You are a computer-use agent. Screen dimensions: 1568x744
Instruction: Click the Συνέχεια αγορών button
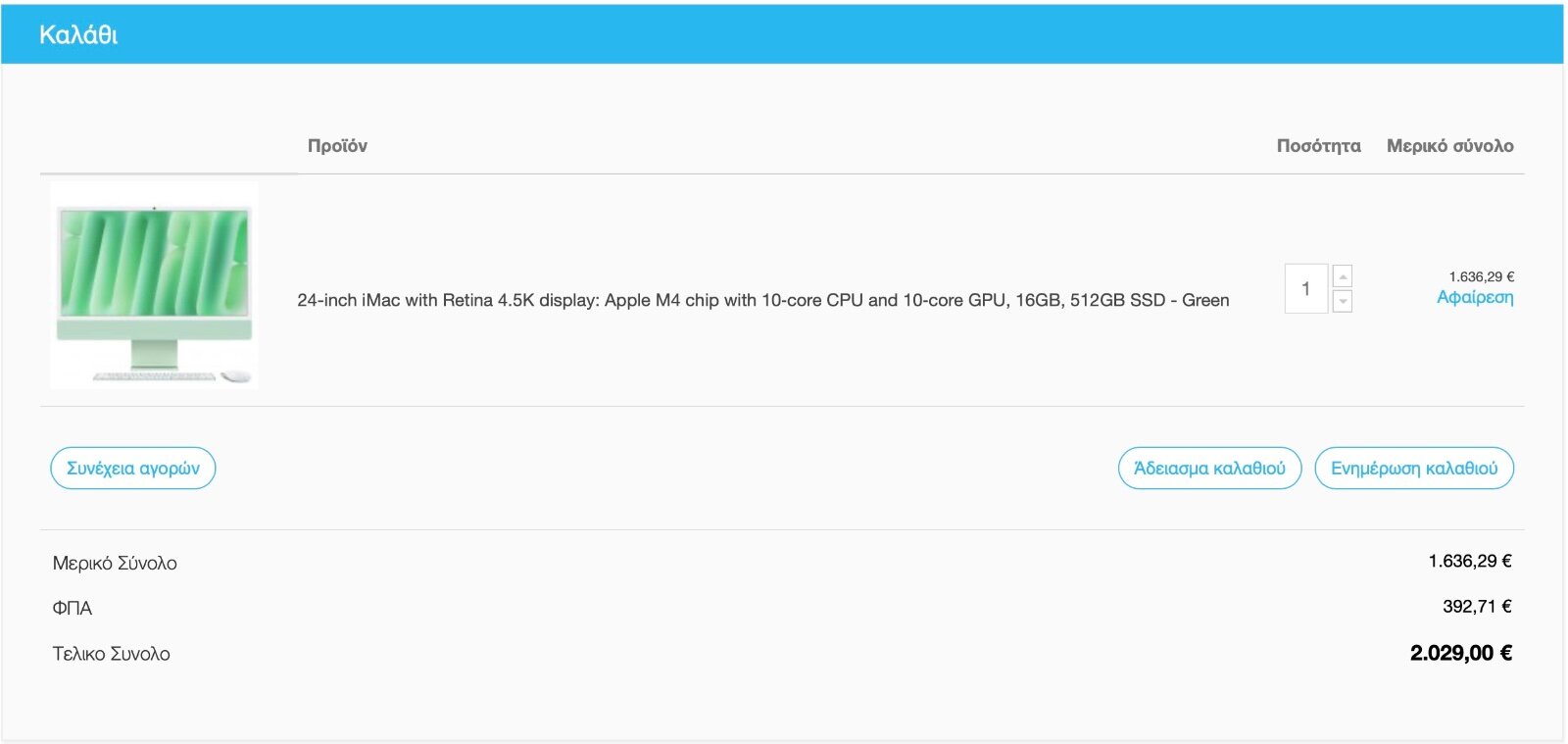[x=133, y=469]
